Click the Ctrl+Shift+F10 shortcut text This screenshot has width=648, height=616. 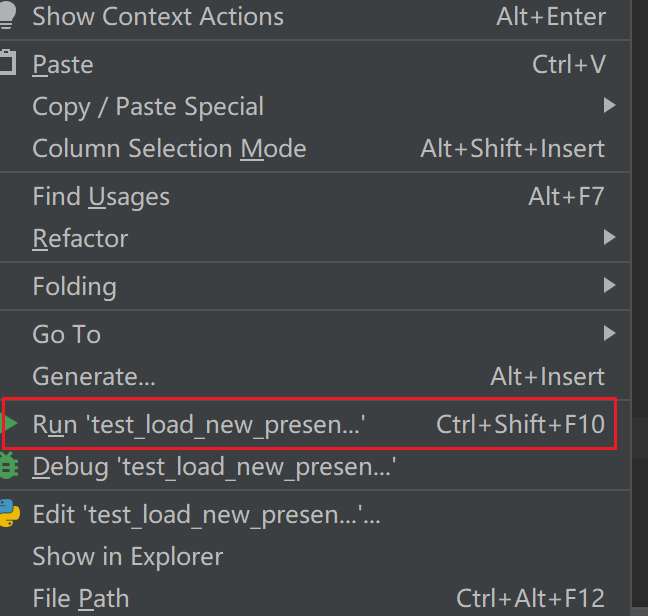(520, 425)
